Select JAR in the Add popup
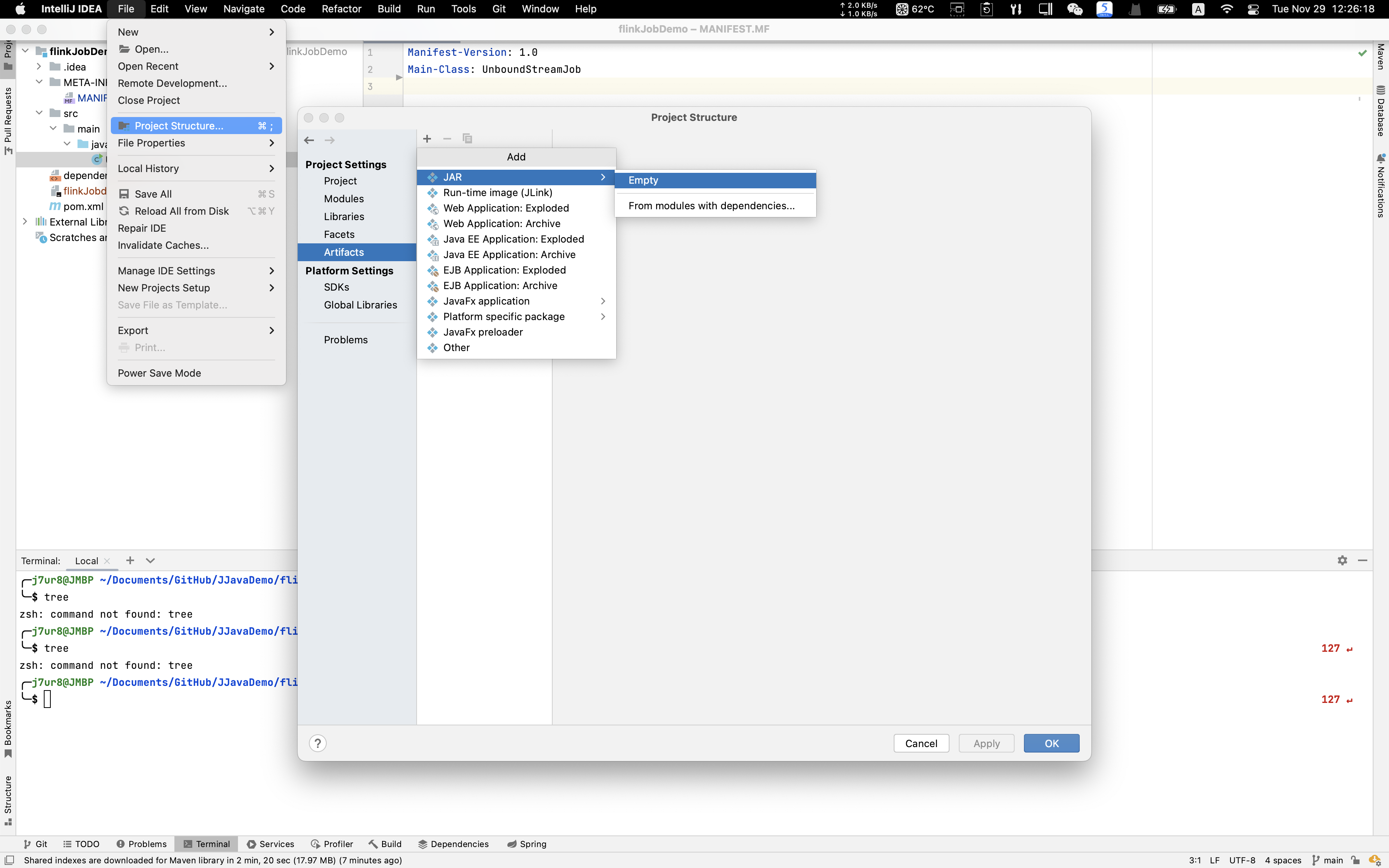The height and width of the screenshot is (868, 1389). [516, 177]
